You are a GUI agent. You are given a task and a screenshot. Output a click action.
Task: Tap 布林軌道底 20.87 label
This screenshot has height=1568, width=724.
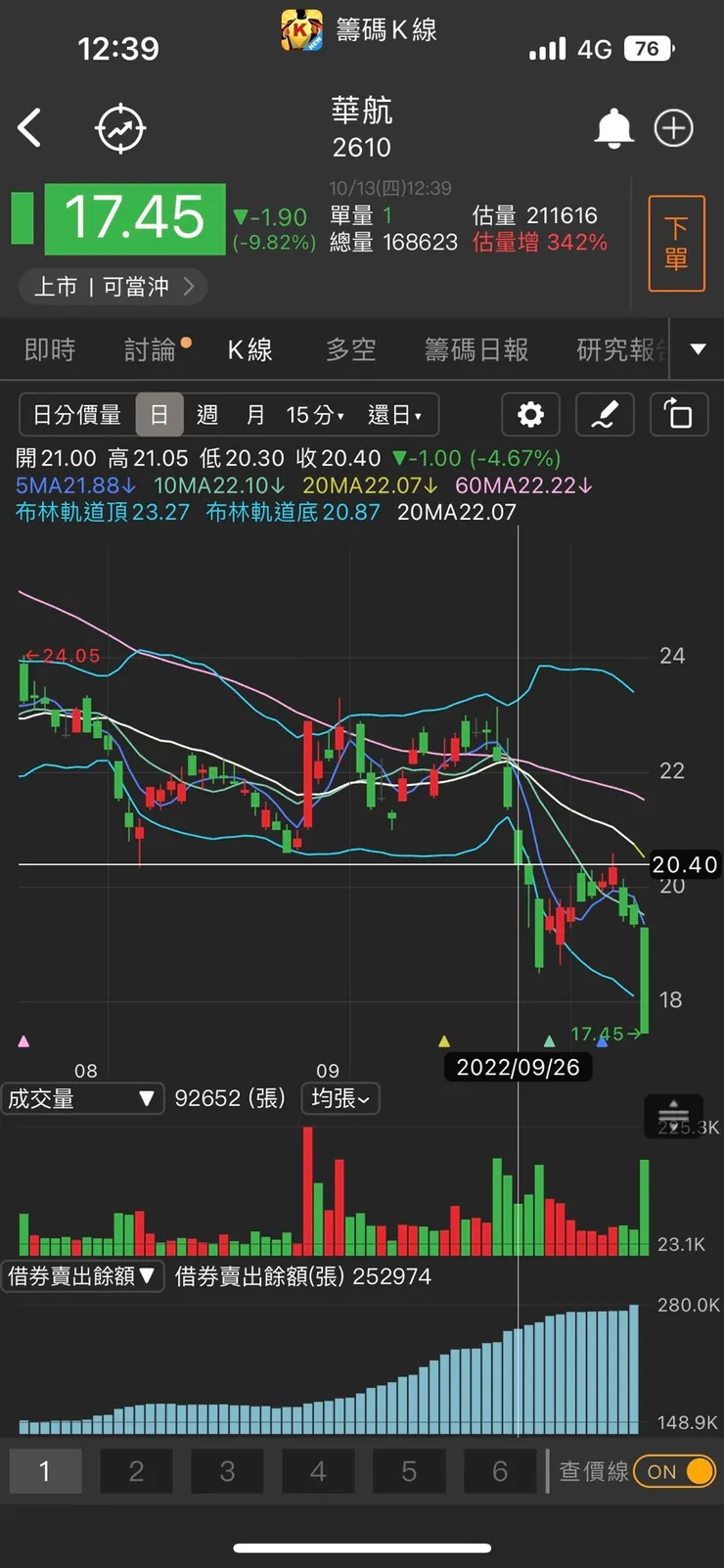click(x=293, y=512)
